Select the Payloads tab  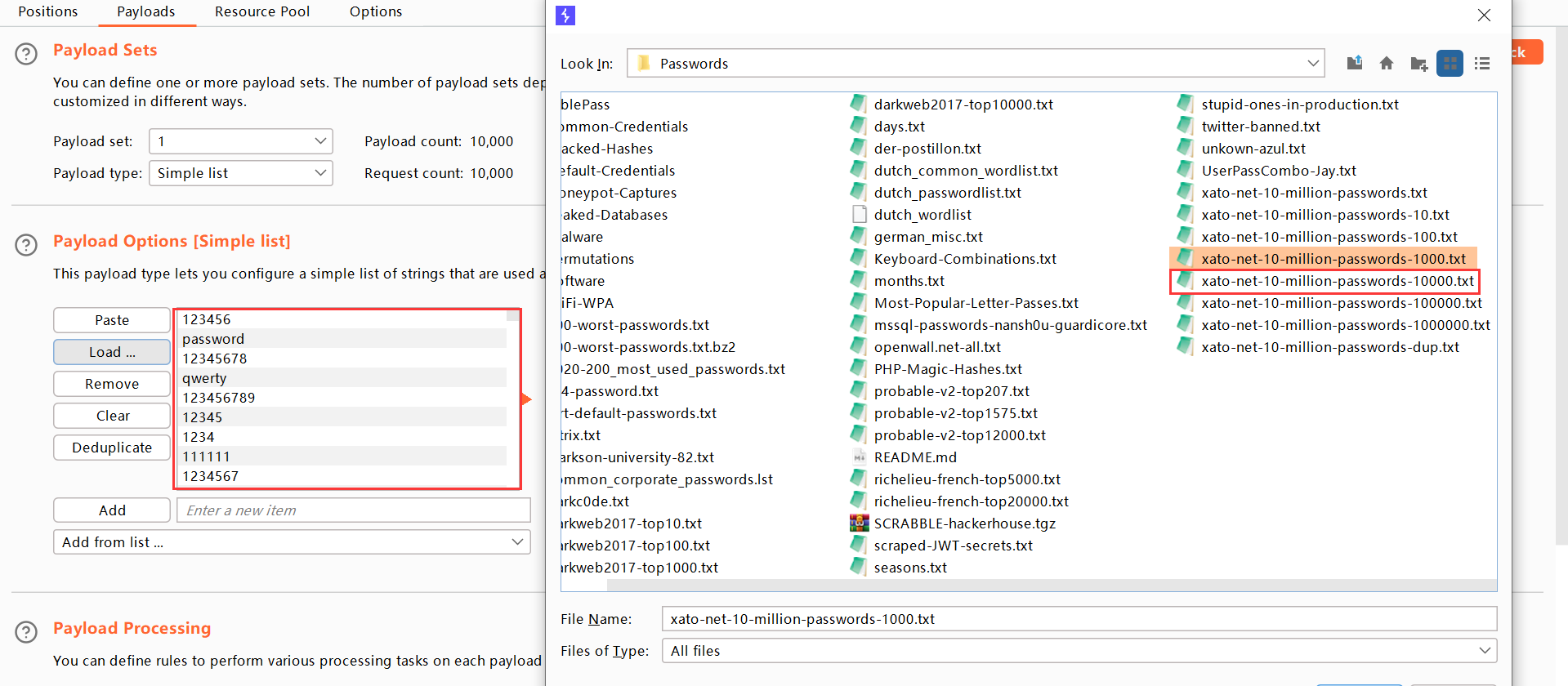tap(146, 11)
